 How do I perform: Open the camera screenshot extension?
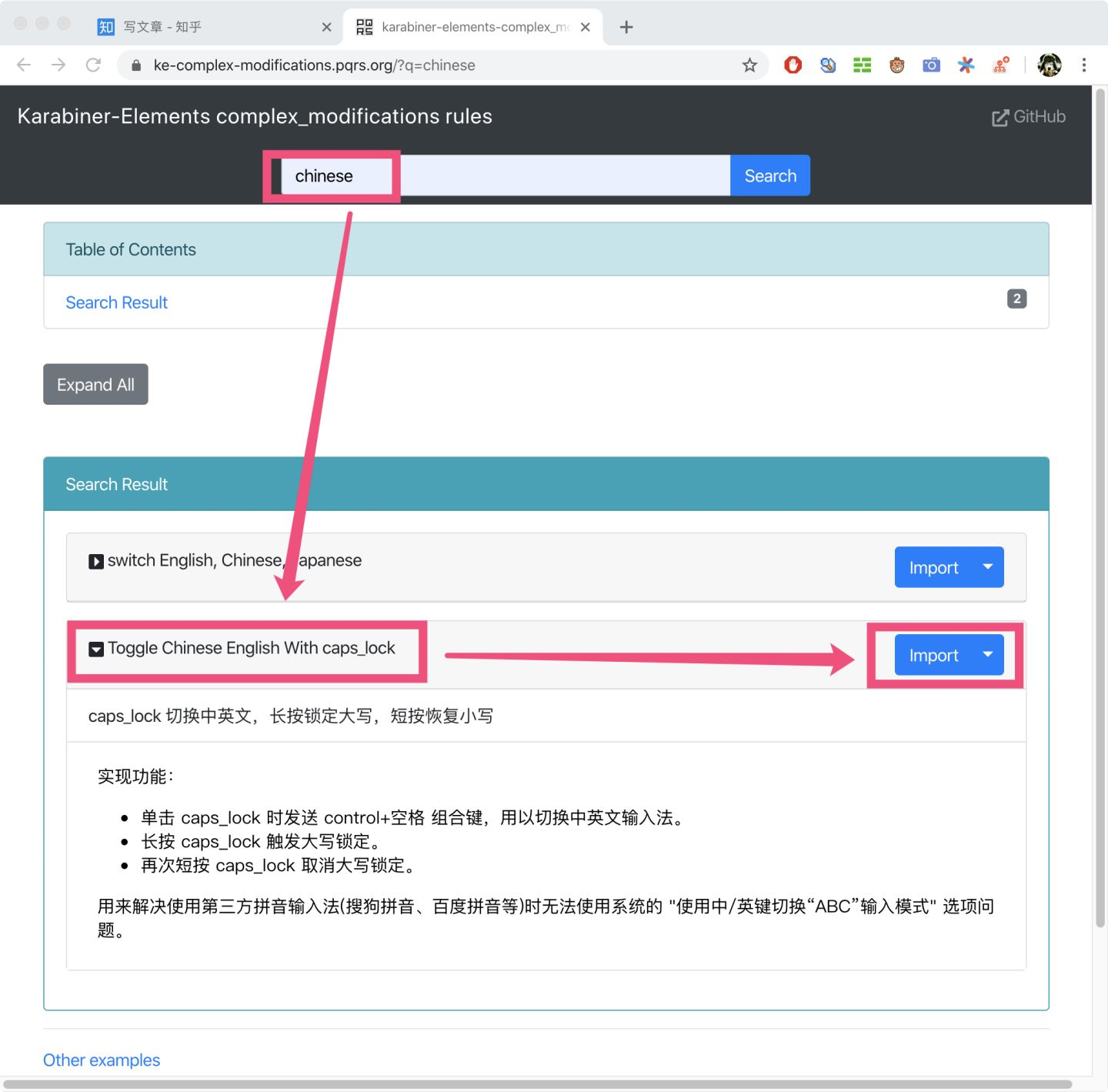[931, 65]
